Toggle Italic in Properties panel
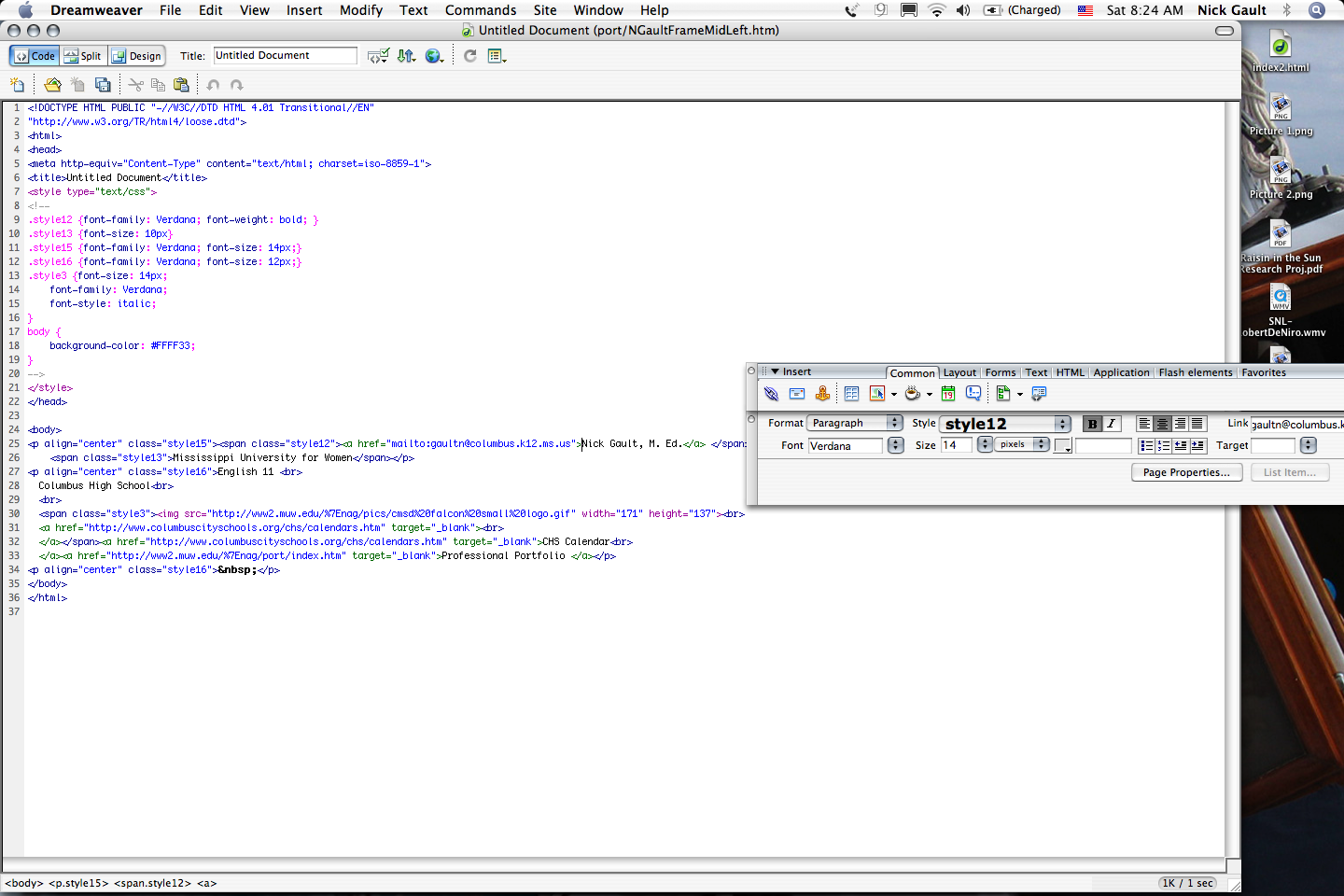The width and height of the screenshot is (1344, 896). (1111, 424)
